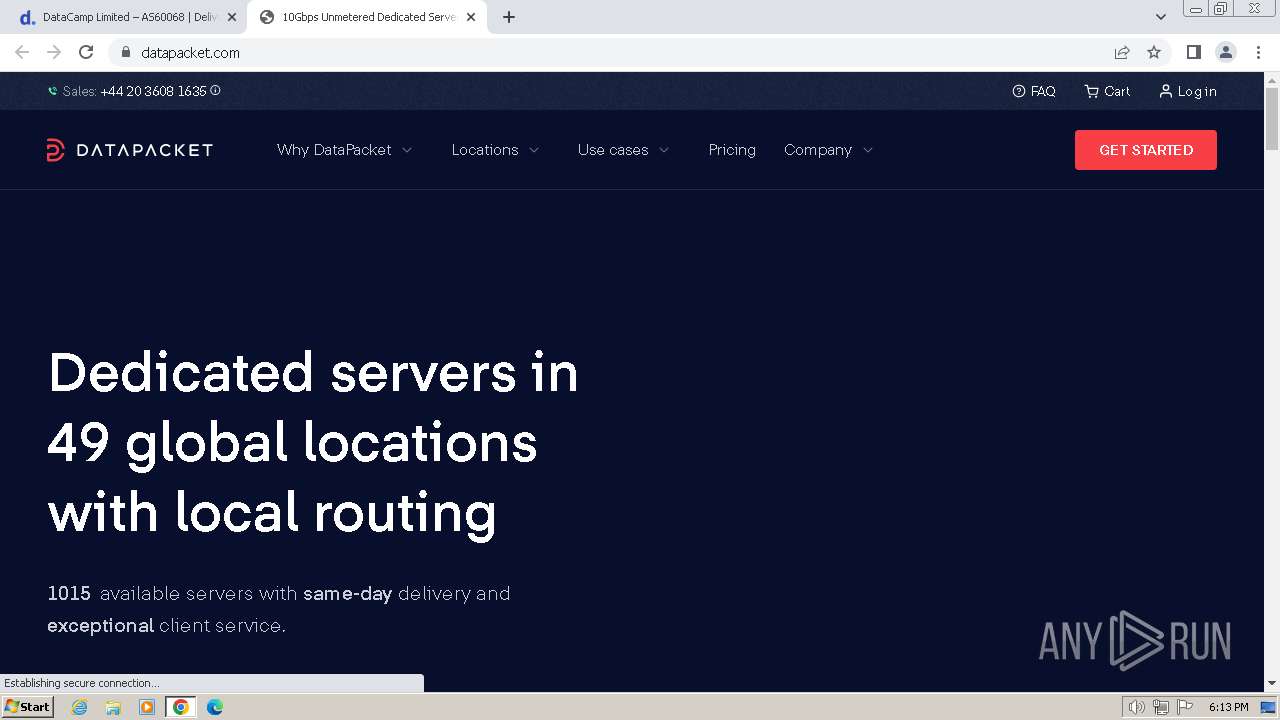Screen dimensions: 1280x720
Task: Click the share page icon in the address bar
Action: pyautogui.click(x=1122, y=52)
